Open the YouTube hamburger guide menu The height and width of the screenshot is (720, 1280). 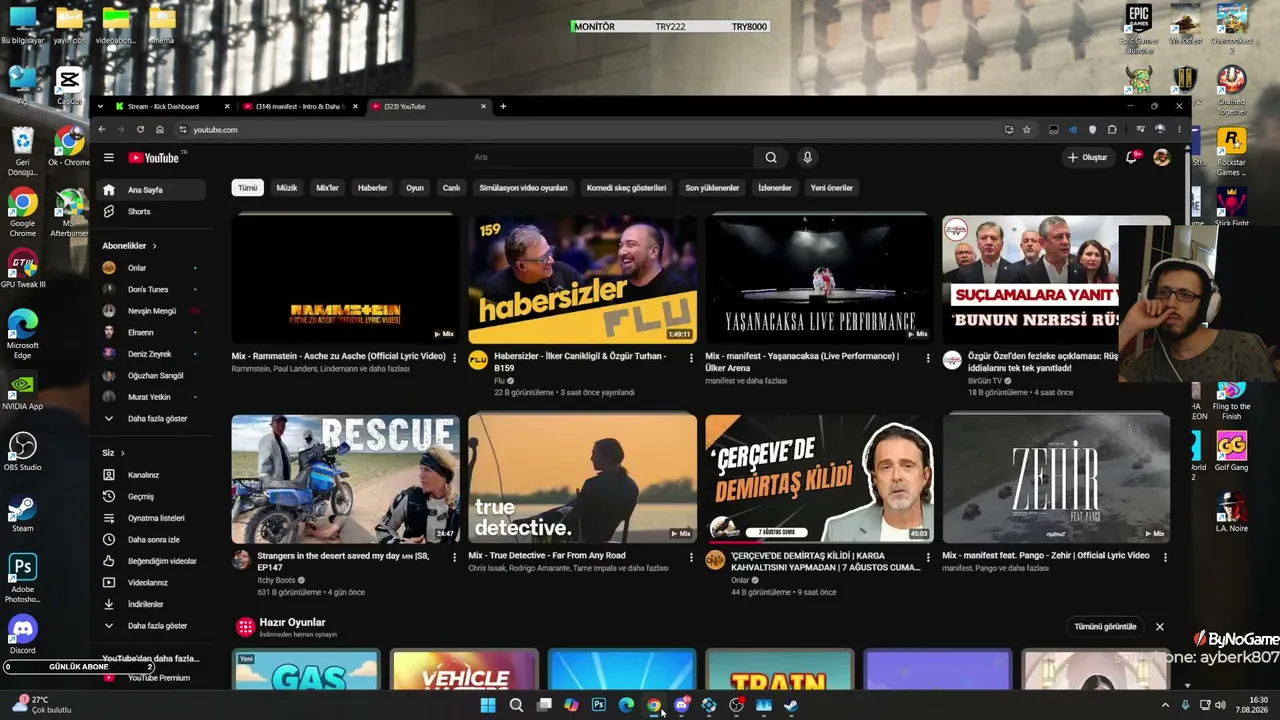[108, 157]
